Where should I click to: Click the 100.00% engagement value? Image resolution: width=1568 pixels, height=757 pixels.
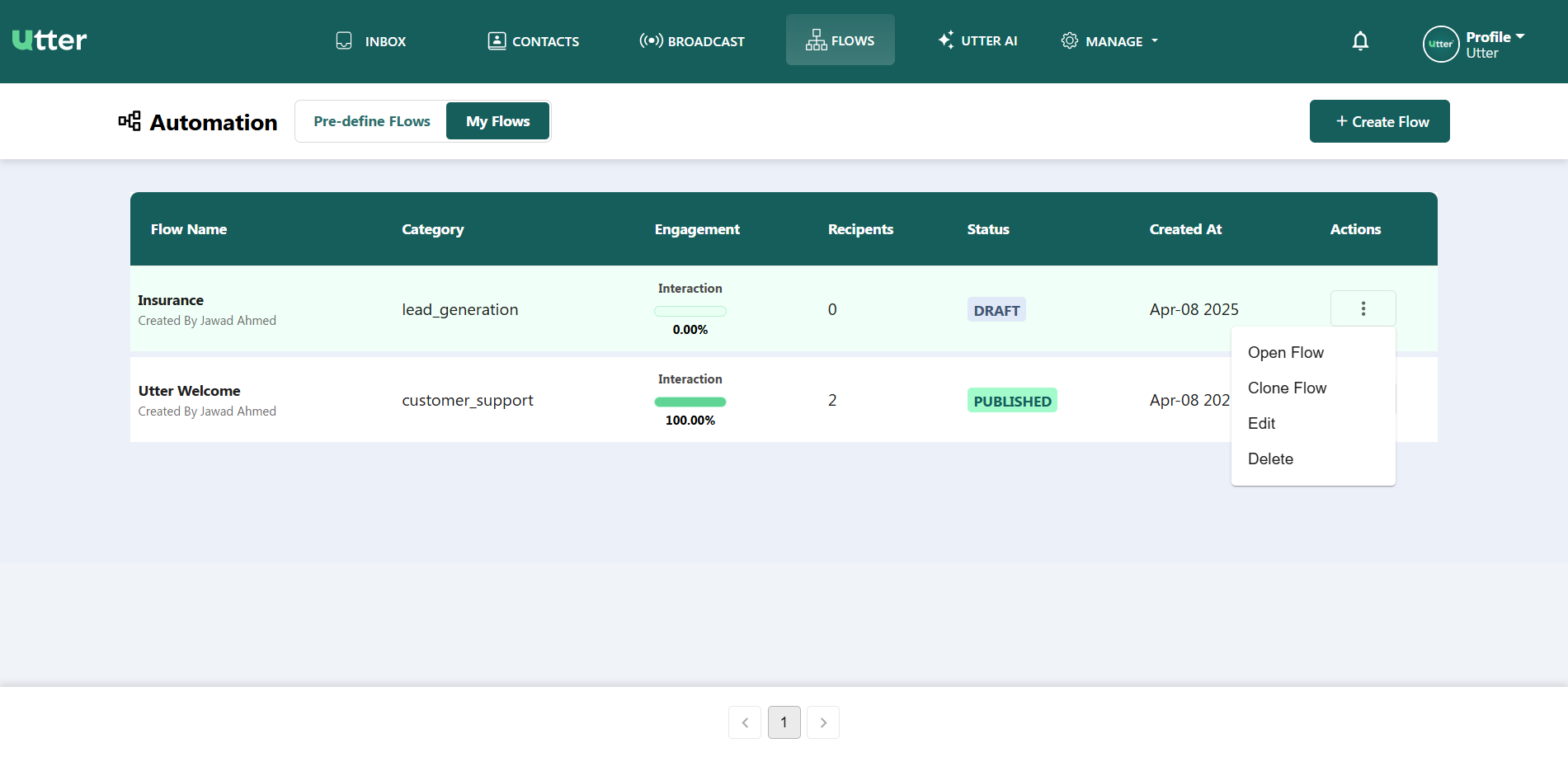point(690,421)
